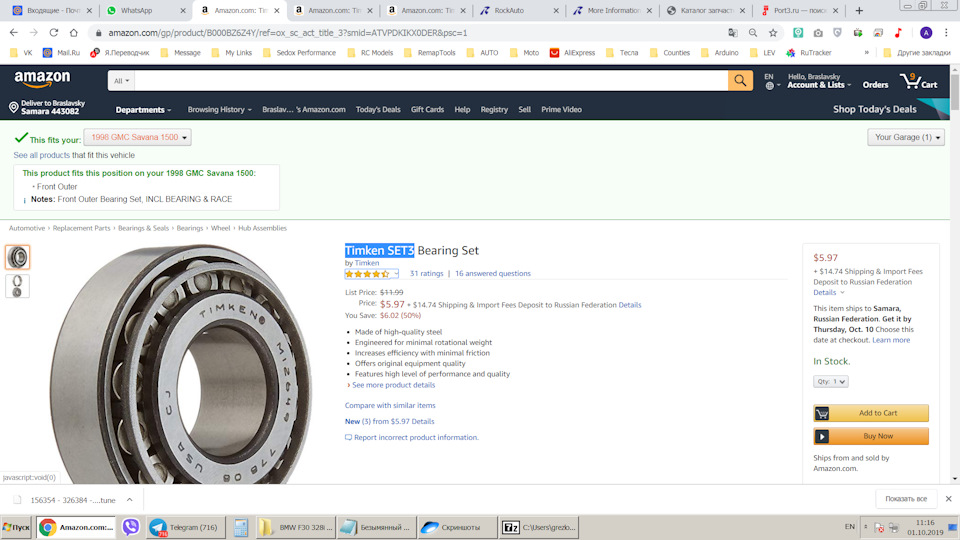This screenshot has height=540, width=960.
Task: Click See more product details link
Action: click(x=393, y=385)
